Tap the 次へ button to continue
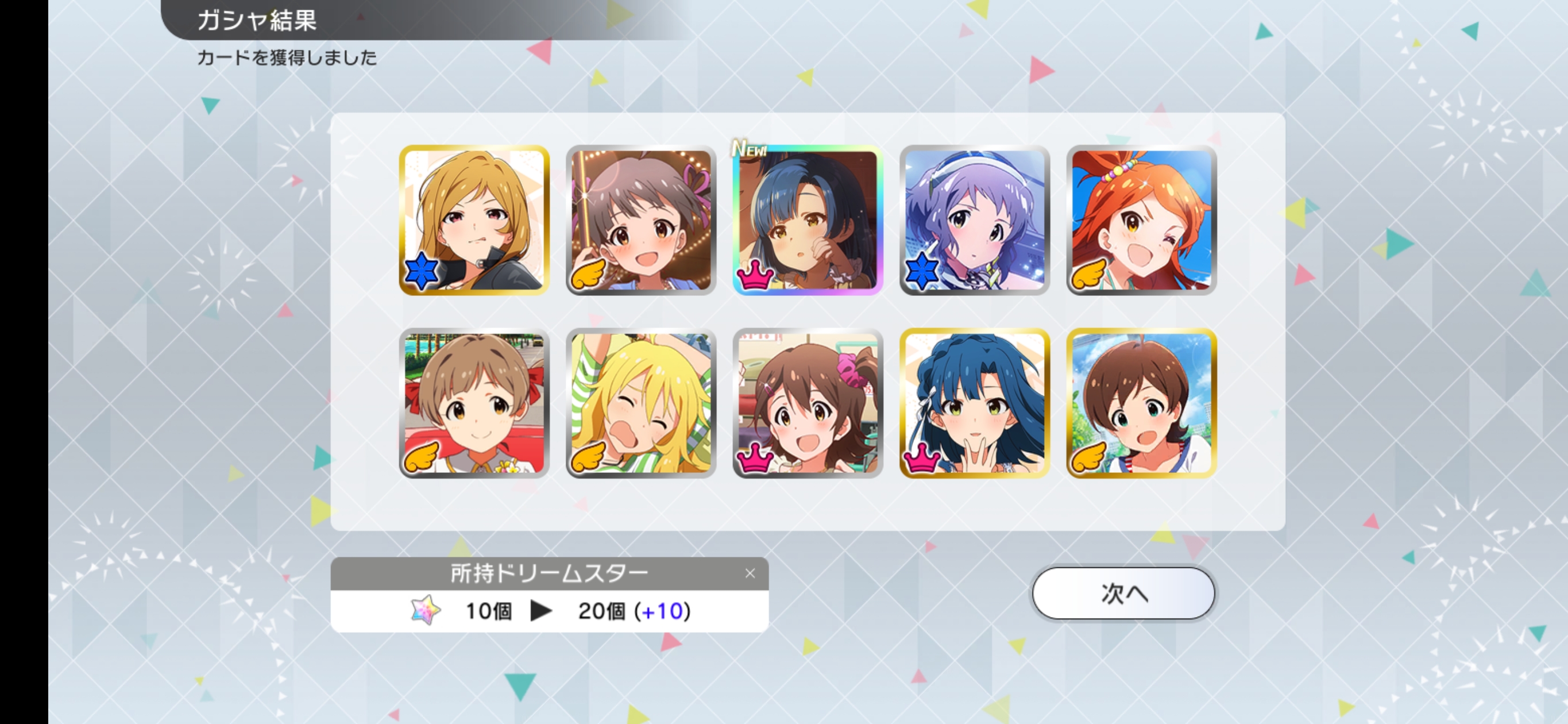Screen dimensions: 1568x724 (1123, 593)
